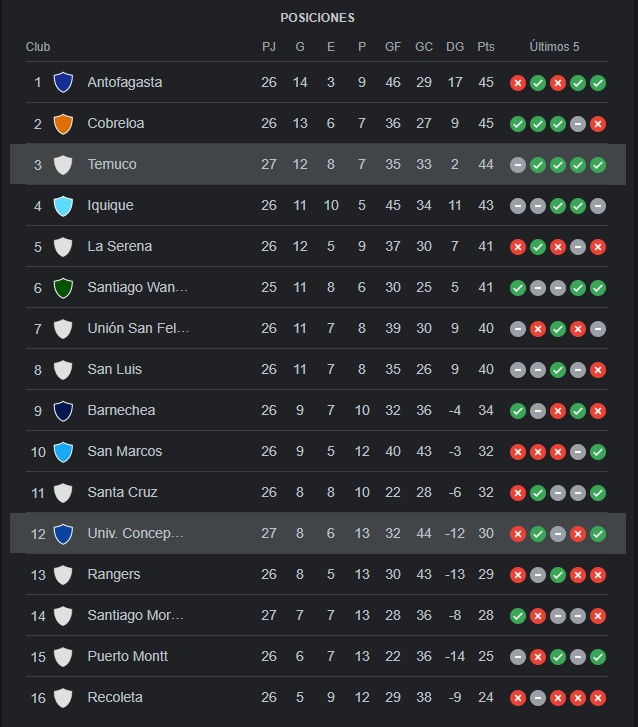Select the Puerto Montt club name
This screenshot has height=727, width=638.
pos(128,657)
